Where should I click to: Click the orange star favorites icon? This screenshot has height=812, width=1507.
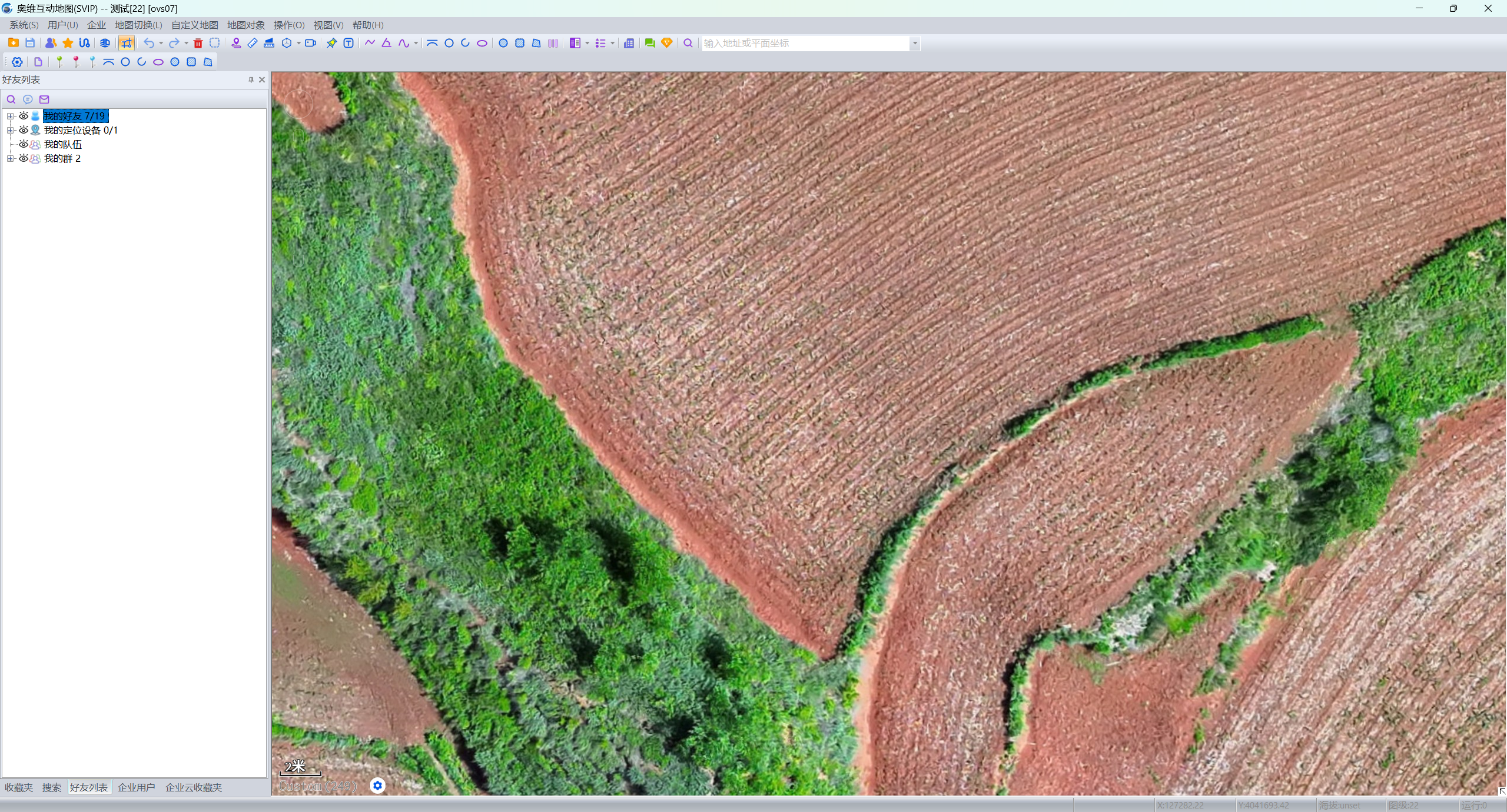click(x=68, y=43)
